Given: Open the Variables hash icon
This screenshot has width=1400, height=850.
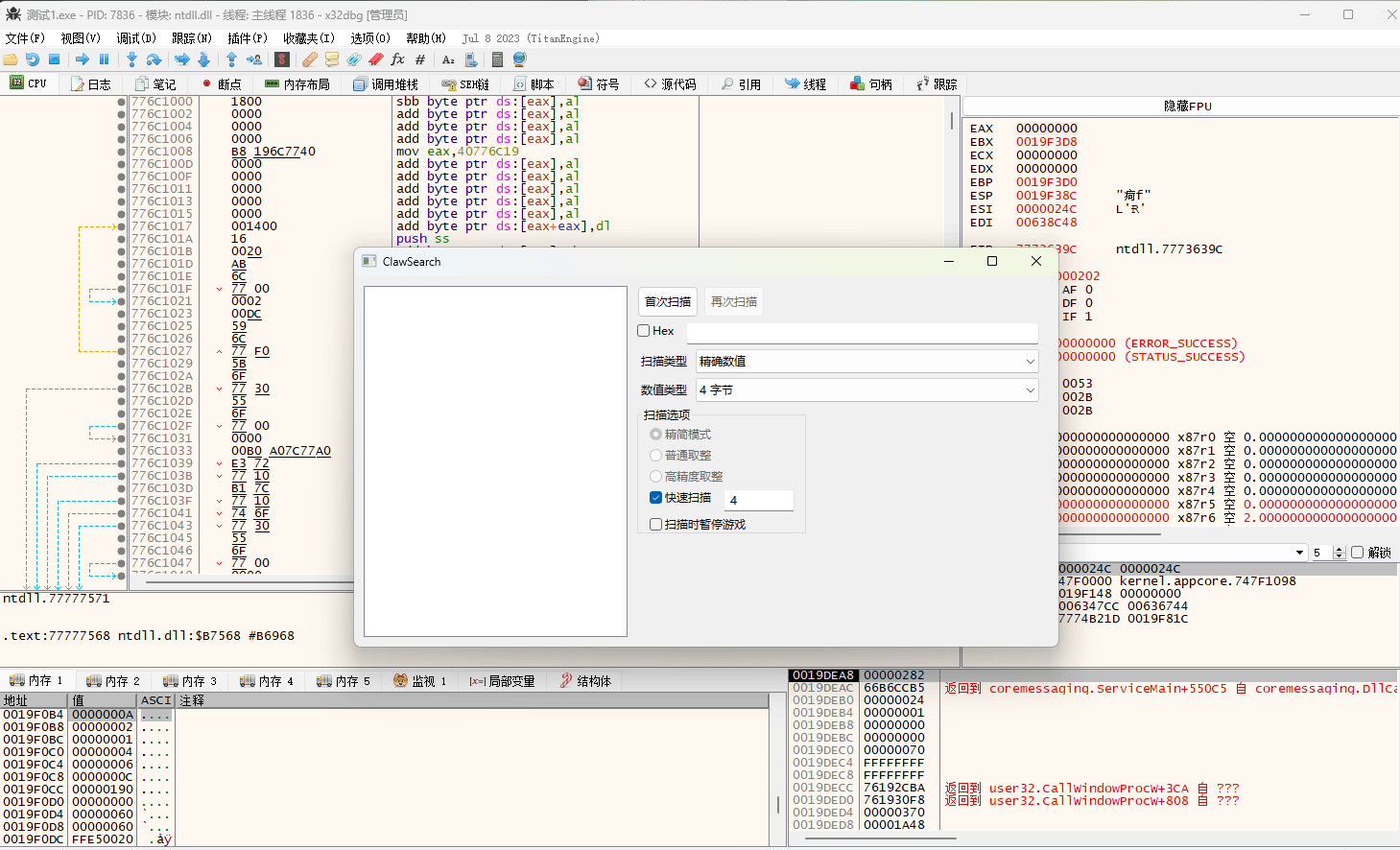Looking at the screenshot, I should click(420, 59).
